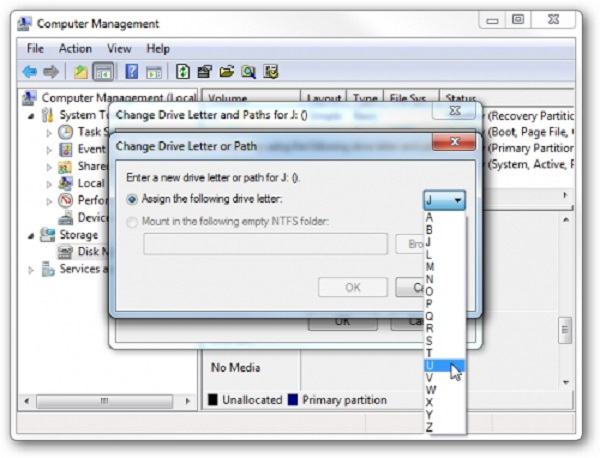The width and height of the screenshot is (600, 458).
Task: Click the Forward arrow in toolbar
Action: pyautogui.click(x=50, y=71)
